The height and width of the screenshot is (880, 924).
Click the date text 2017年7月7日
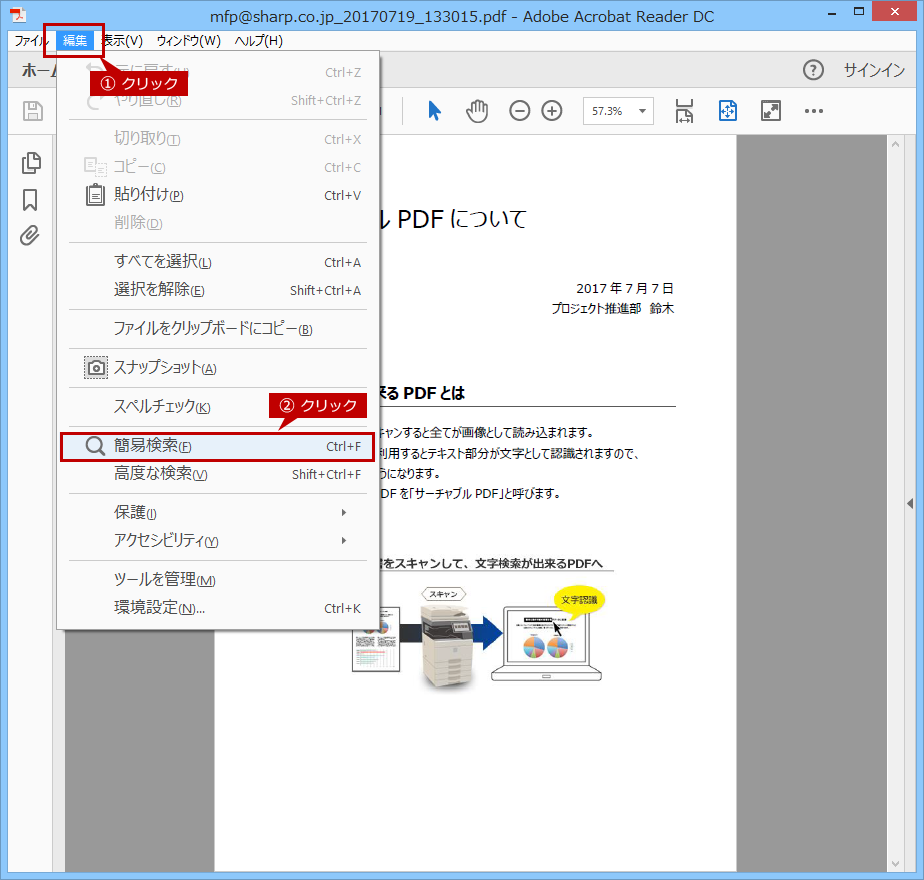tap(625, 288)
